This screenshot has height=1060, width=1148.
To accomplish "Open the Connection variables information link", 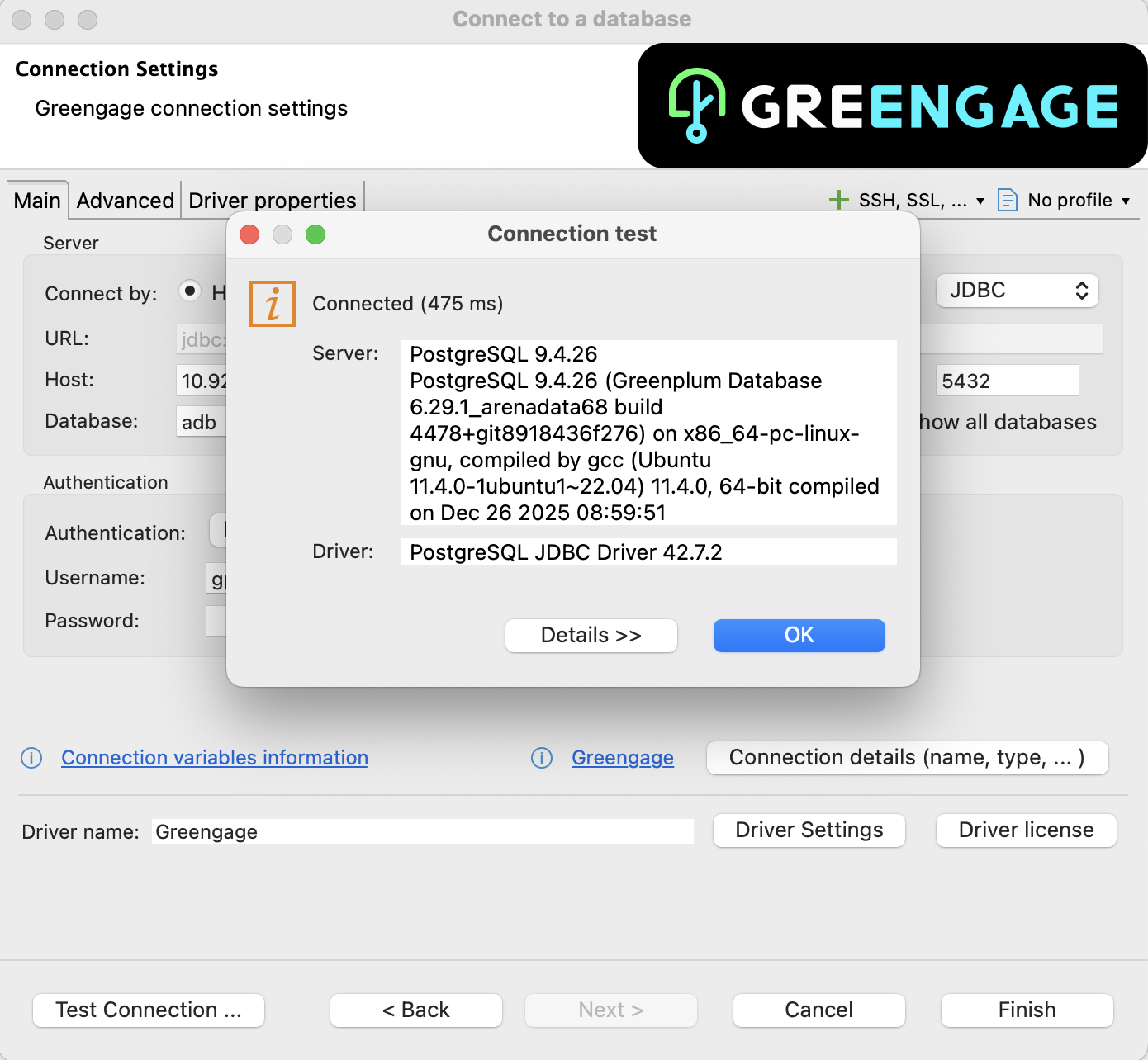I will point(215,758).
